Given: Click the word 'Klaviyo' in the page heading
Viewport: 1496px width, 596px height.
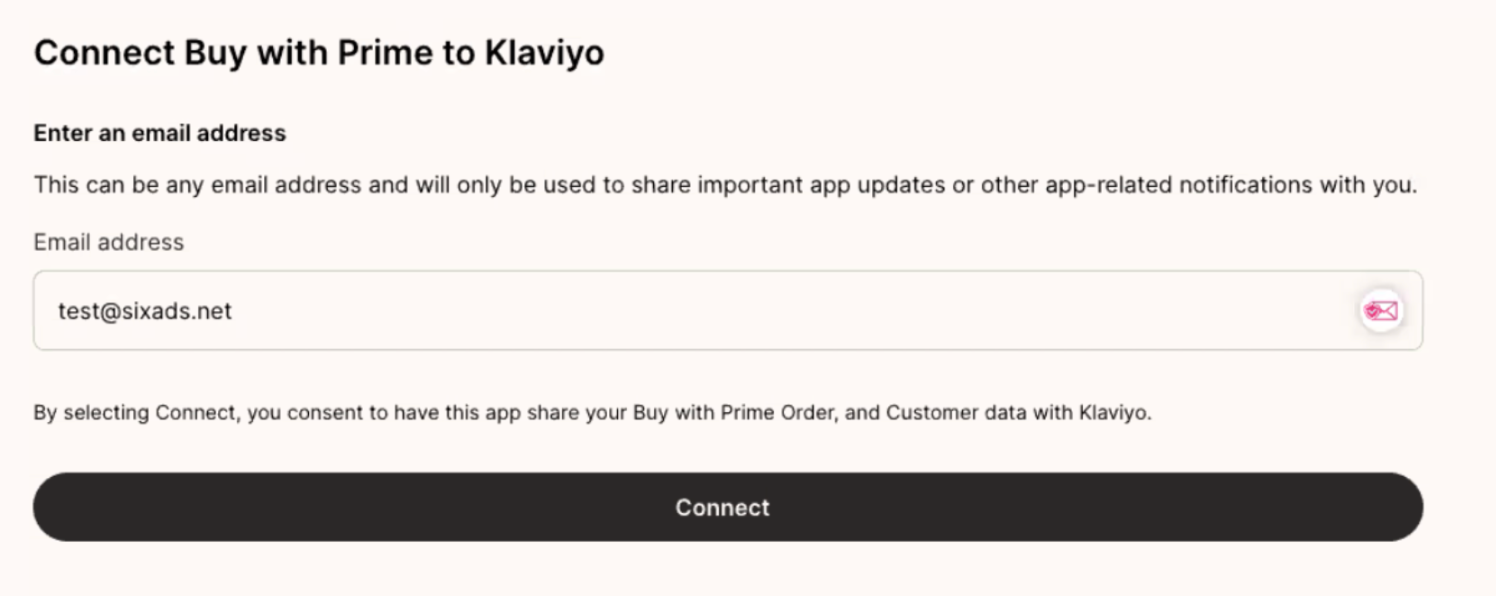Looking at the screenshot, I should point(544,52).
